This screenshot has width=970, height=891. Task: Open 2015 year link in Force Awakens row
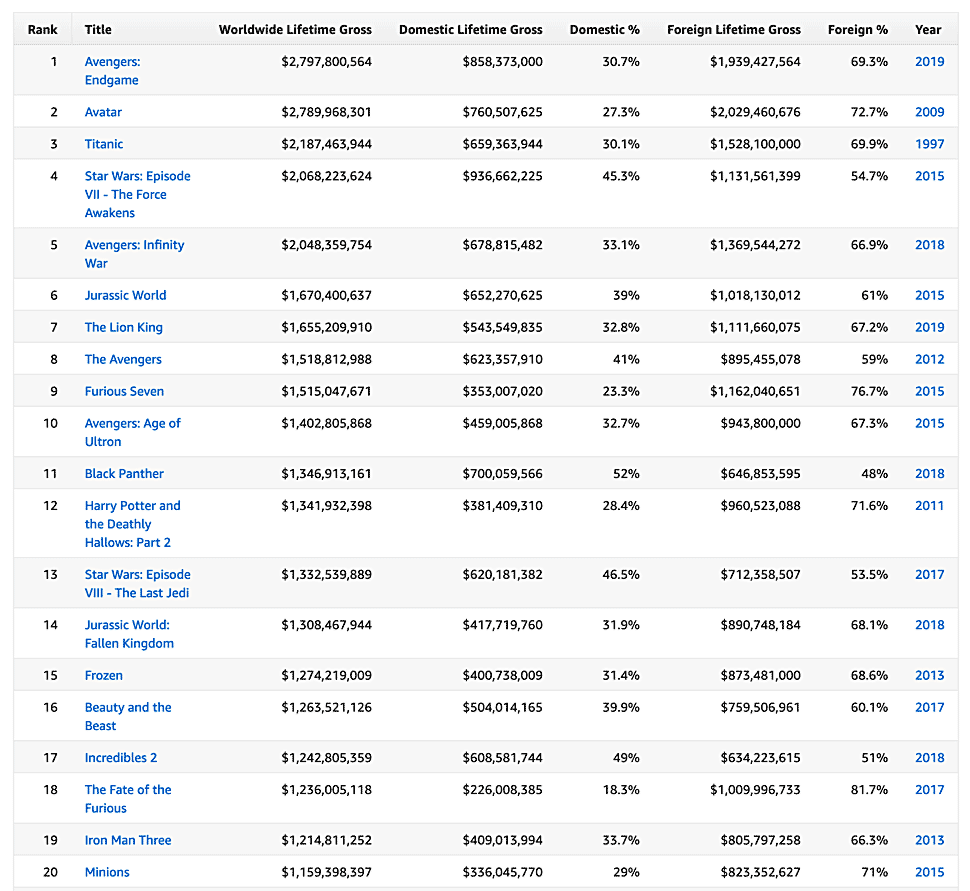point(930,176)
